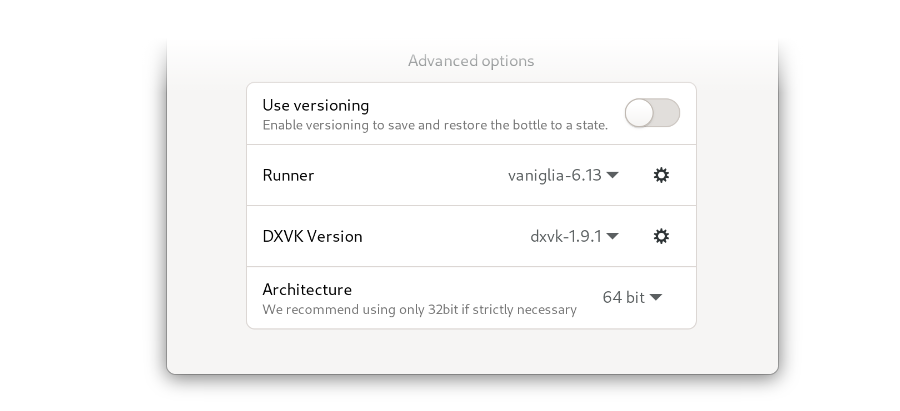Click the white knob of versioning switch

pyautogui.click(x=640, y=113)
